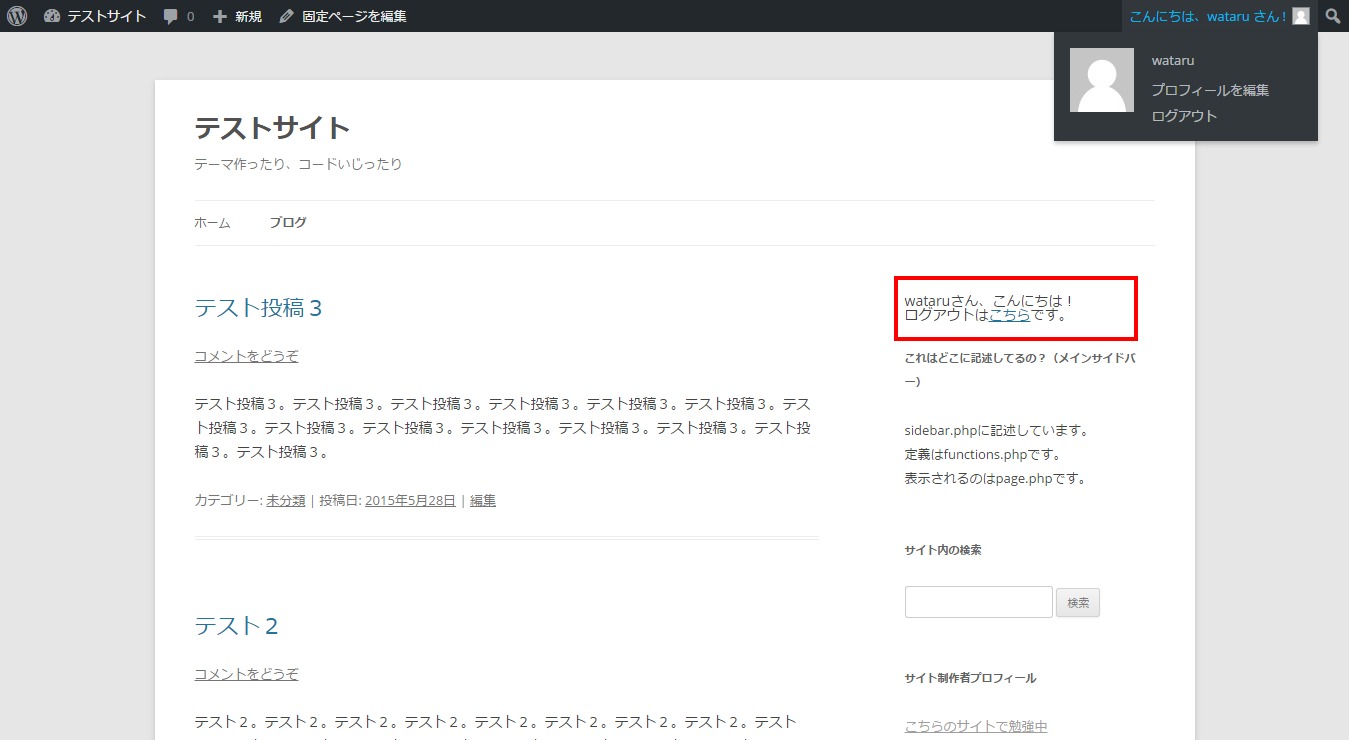Expand the こんにちは、wataru さん account menu
This screenshot has width=1349, height=740.
(x=1207, y=16)
